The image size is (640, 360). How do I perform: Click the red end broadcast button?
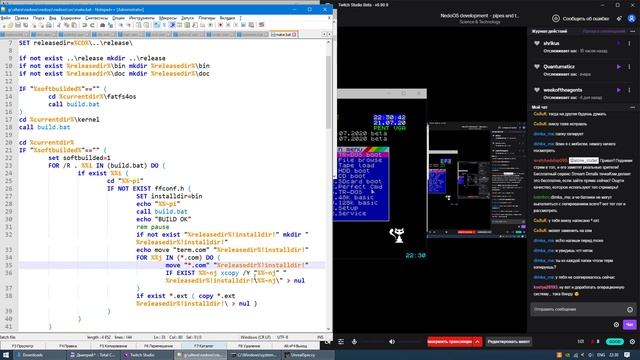(x=450, y=342)
